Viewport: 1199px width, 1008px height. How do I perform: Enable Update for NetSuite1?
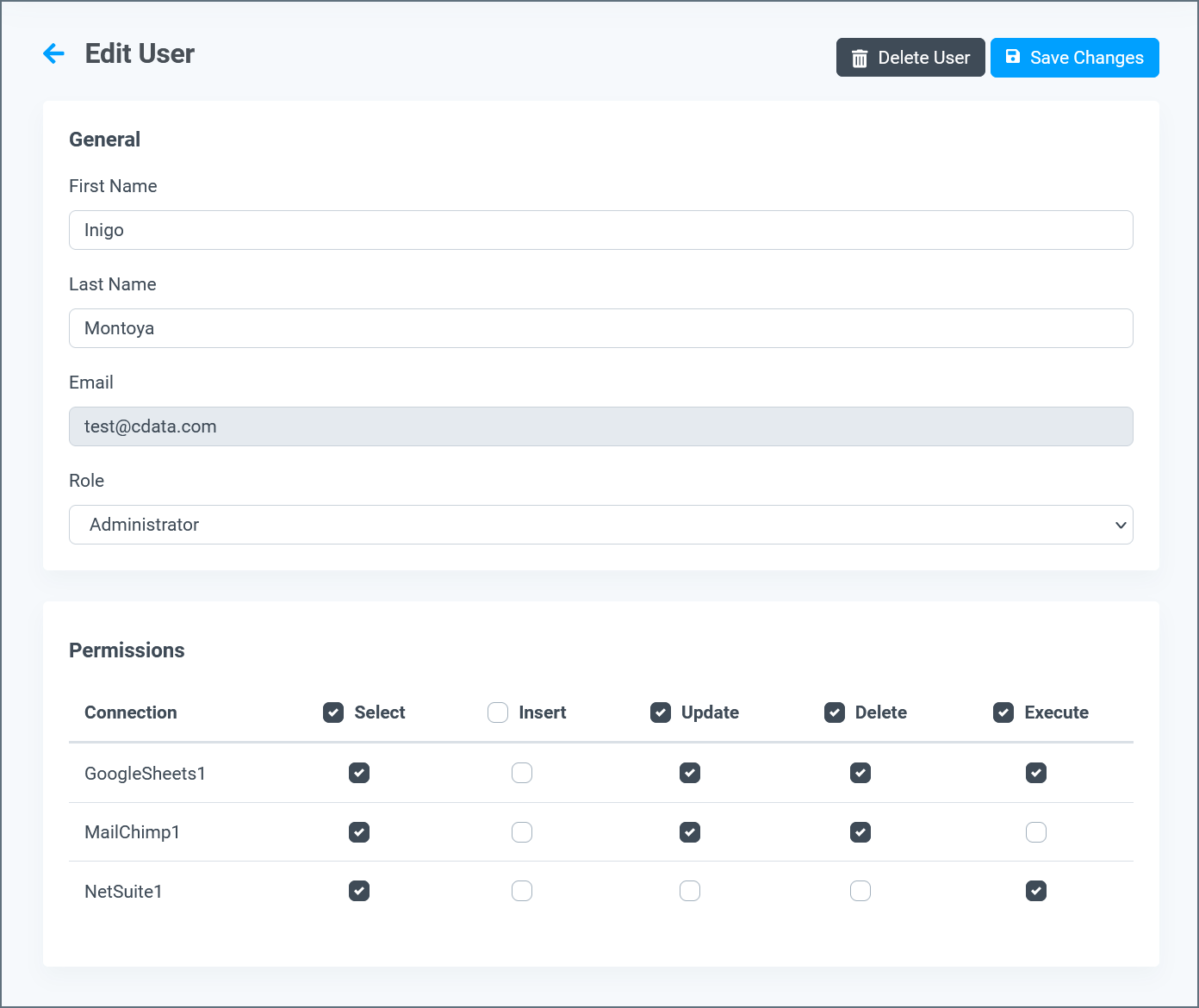(690, 891)
